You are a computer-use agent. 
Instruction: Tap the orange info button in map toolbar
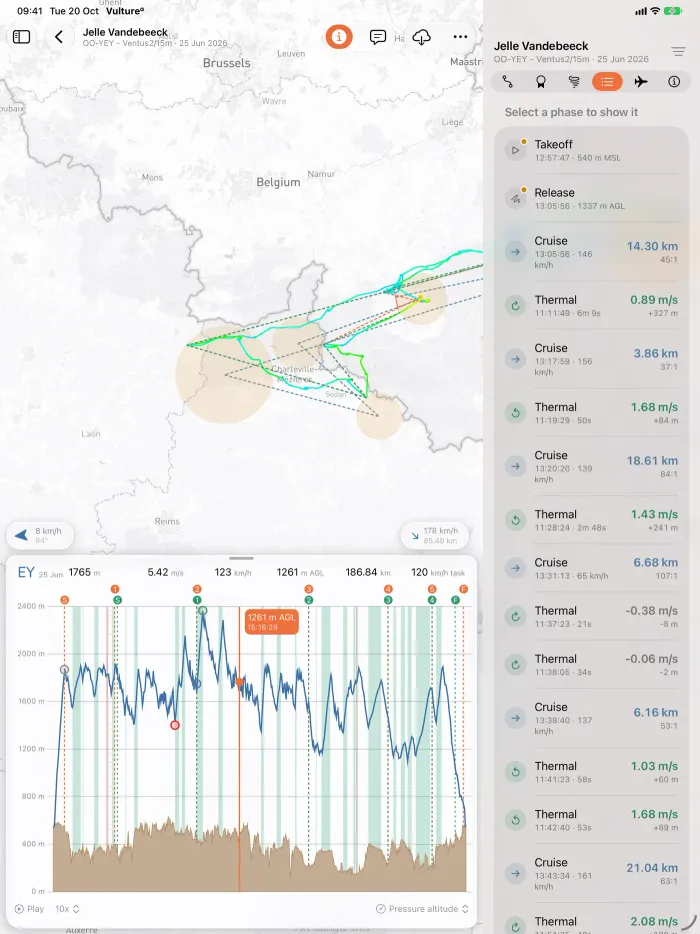pyautogui.click(x=339, y=37)
